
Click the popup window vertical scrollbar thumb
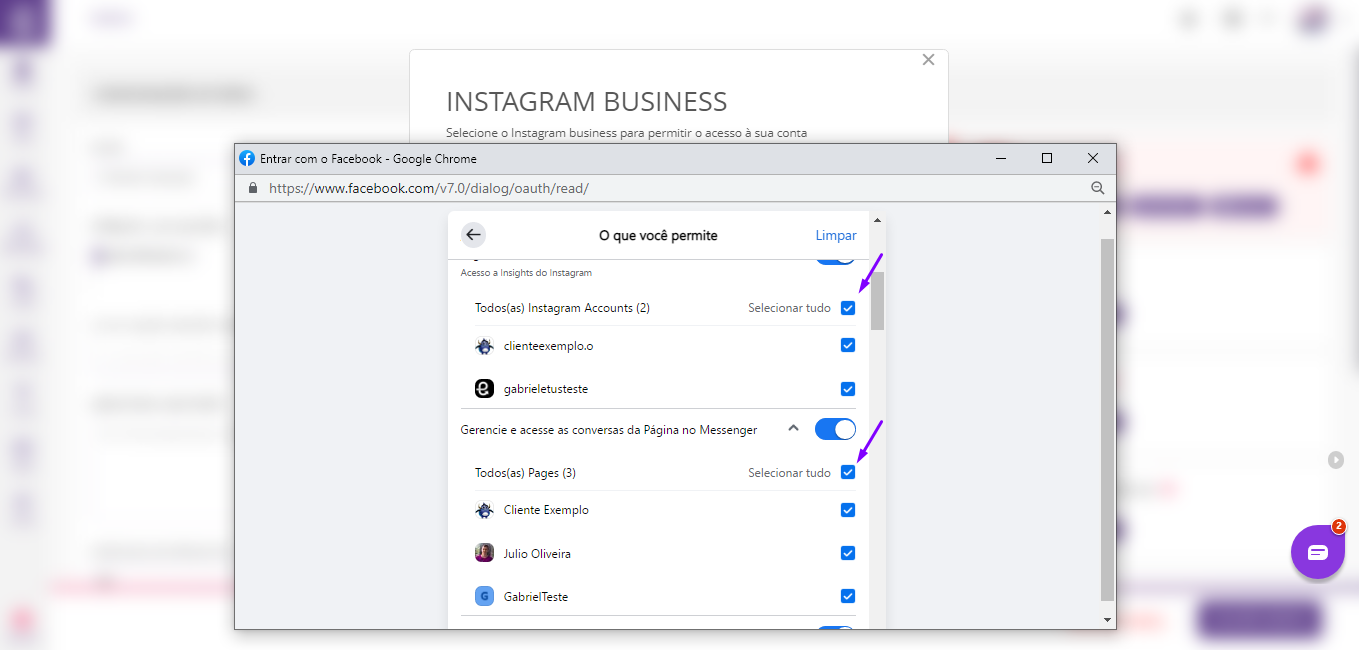click(1107, 420)
